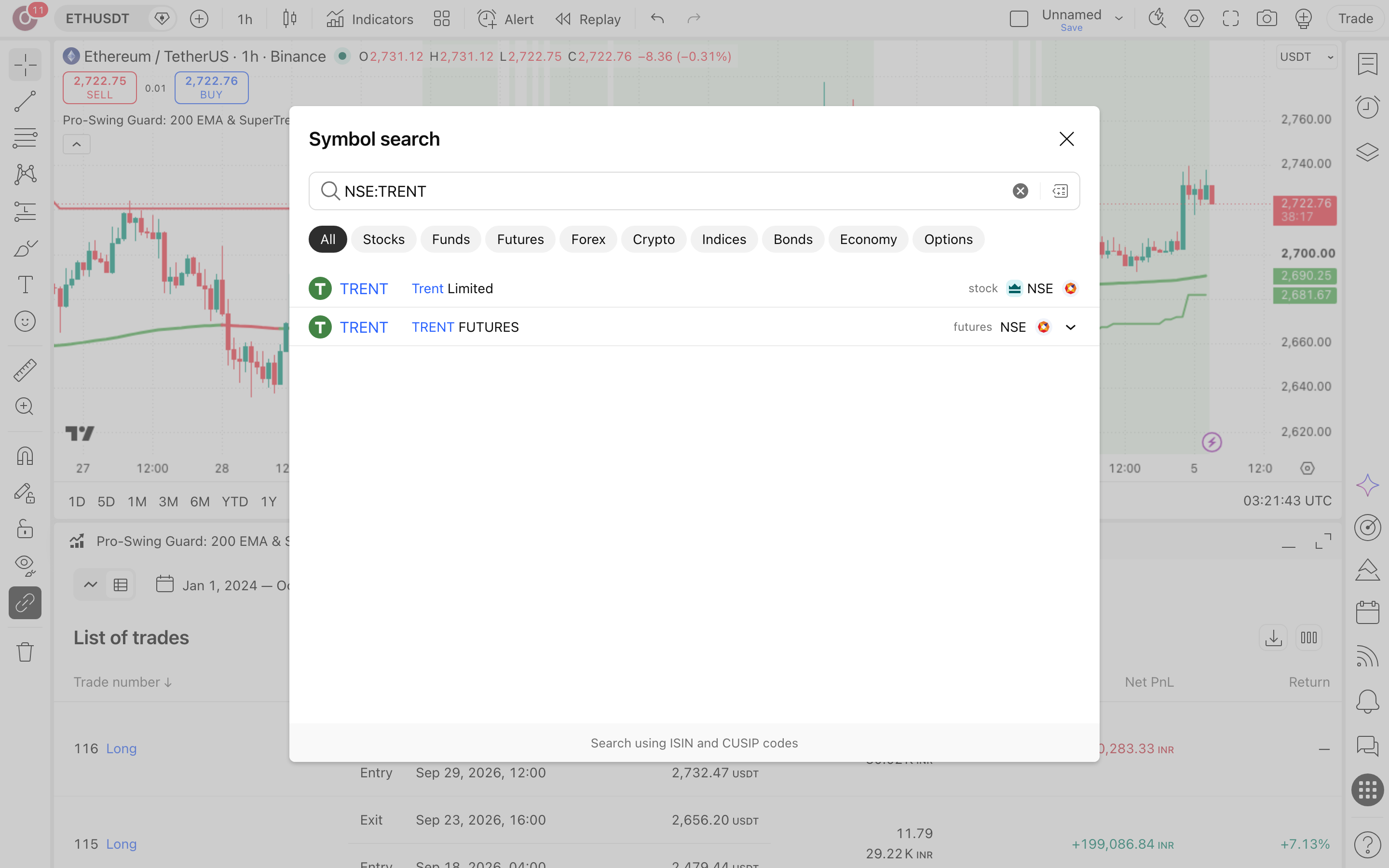
Task: Toggle fullscreen mode icon
Action: (1231, 19)
